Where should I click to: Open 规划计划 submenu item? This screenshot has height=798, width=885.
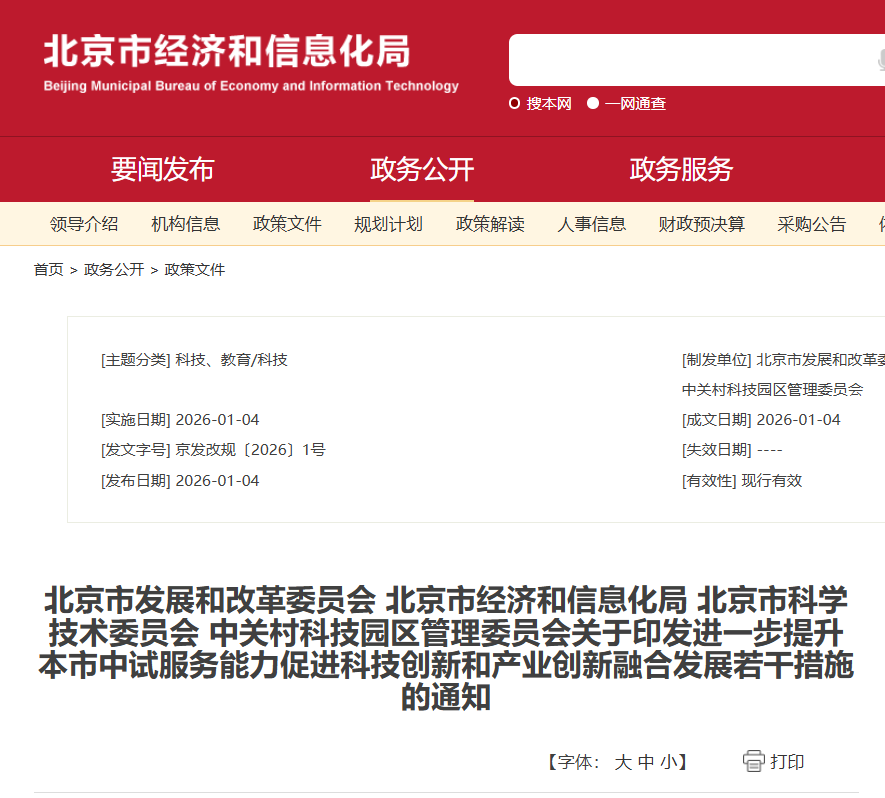click(x=388, y=224)
